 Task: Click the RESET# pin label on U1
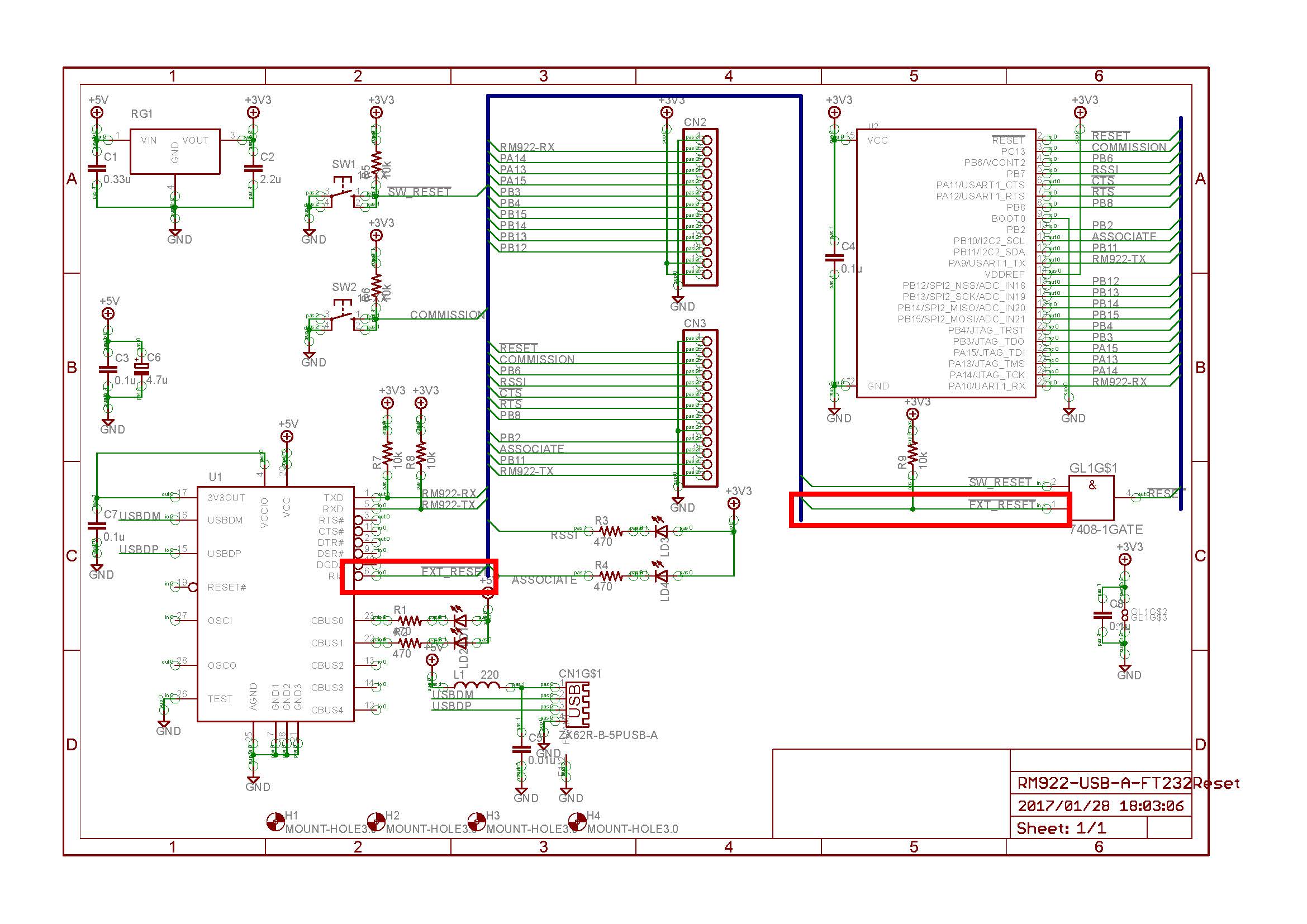click(226, 587)
